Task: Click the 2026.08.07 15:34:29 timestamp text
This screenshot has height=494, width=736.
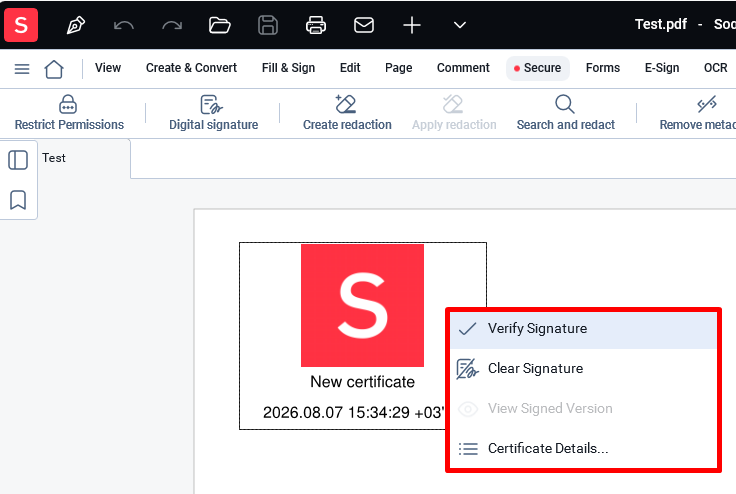Action: click(x=353, y=412)
